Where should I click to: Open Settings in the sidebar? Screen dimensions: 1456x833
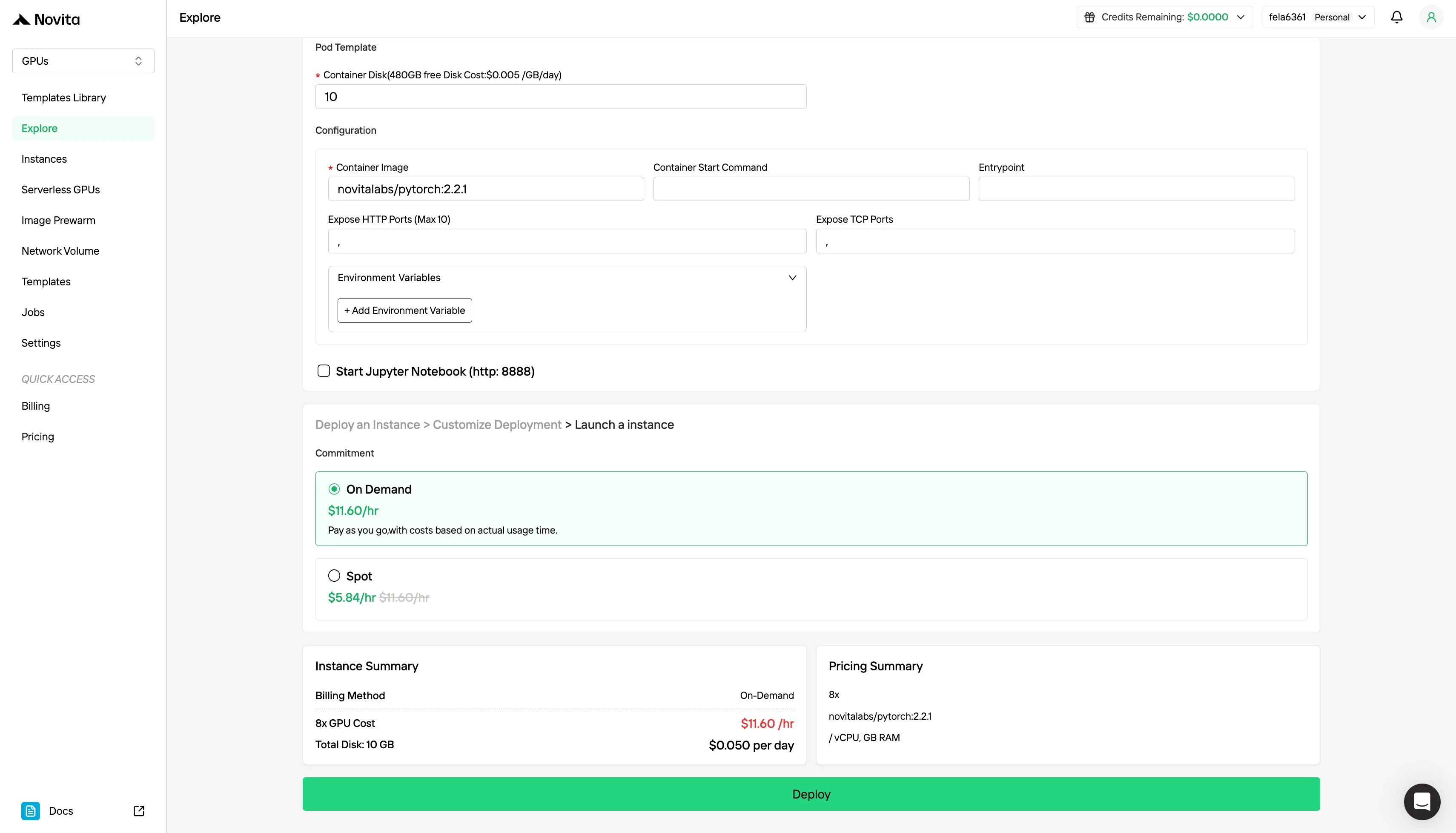point(83,343)
